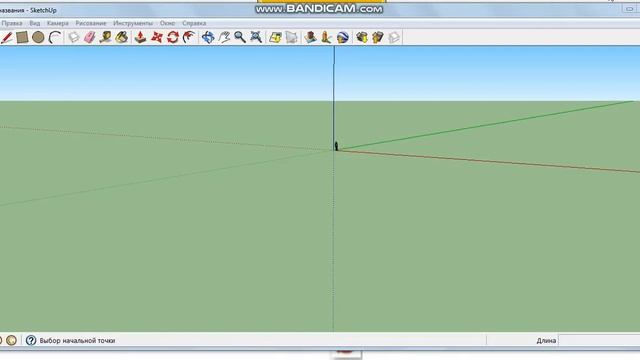This screenshot has width=640, height=360.
Task: Select the Push/Pull tool
Action: coord(140,38)
